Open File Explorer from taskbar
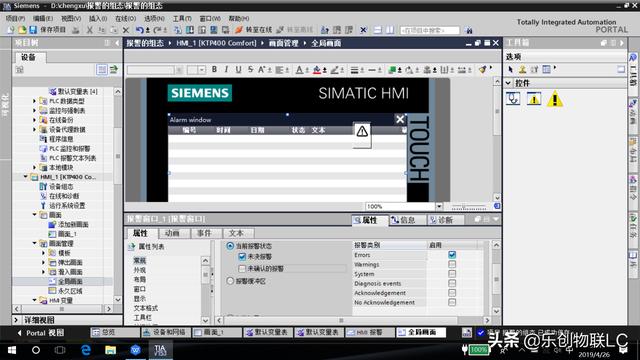This screenshot has width=640, height=360. [x=111, y=350]
